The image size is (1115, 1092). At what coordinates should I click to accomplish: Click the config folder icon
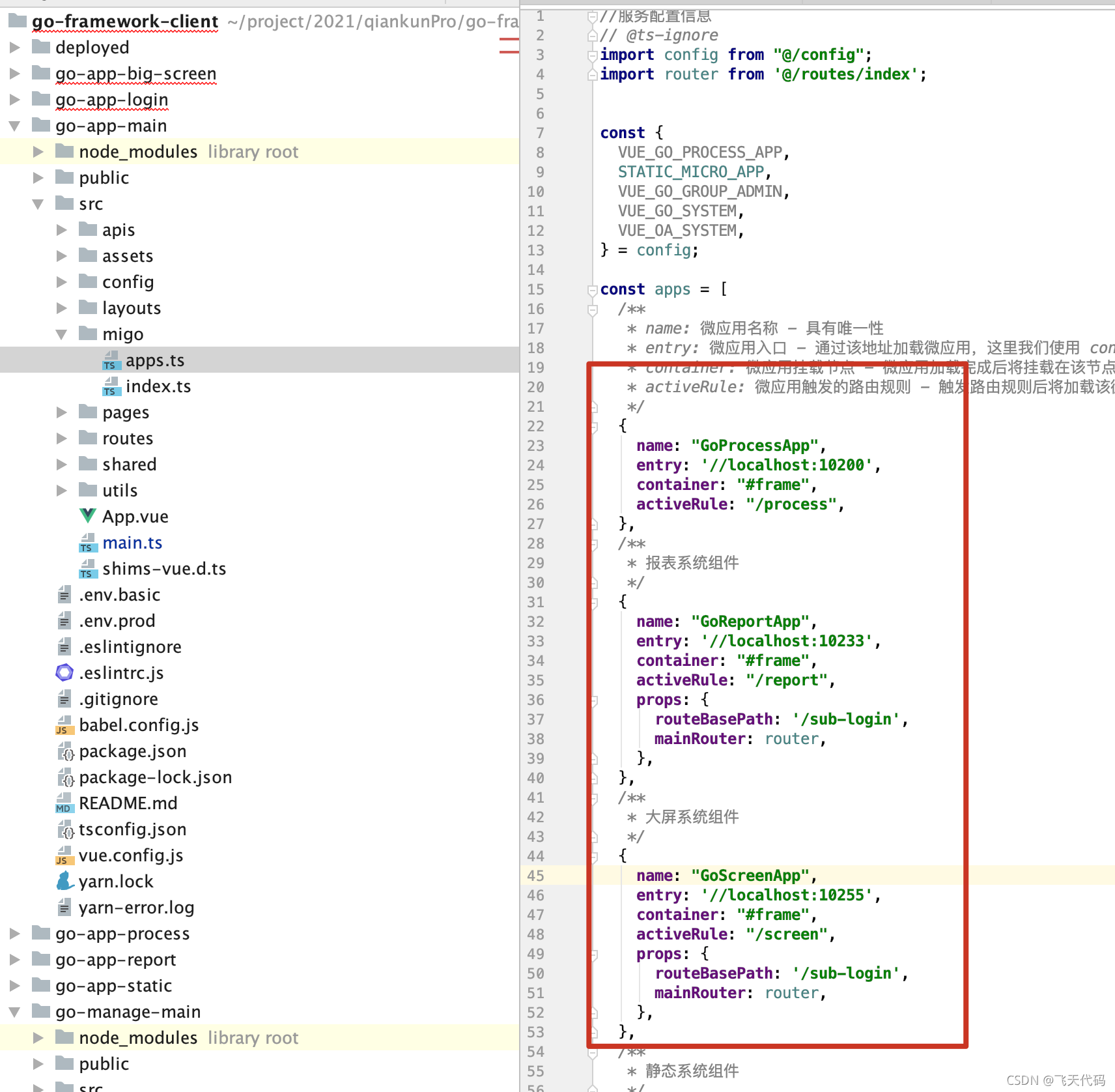coord(88,281)
